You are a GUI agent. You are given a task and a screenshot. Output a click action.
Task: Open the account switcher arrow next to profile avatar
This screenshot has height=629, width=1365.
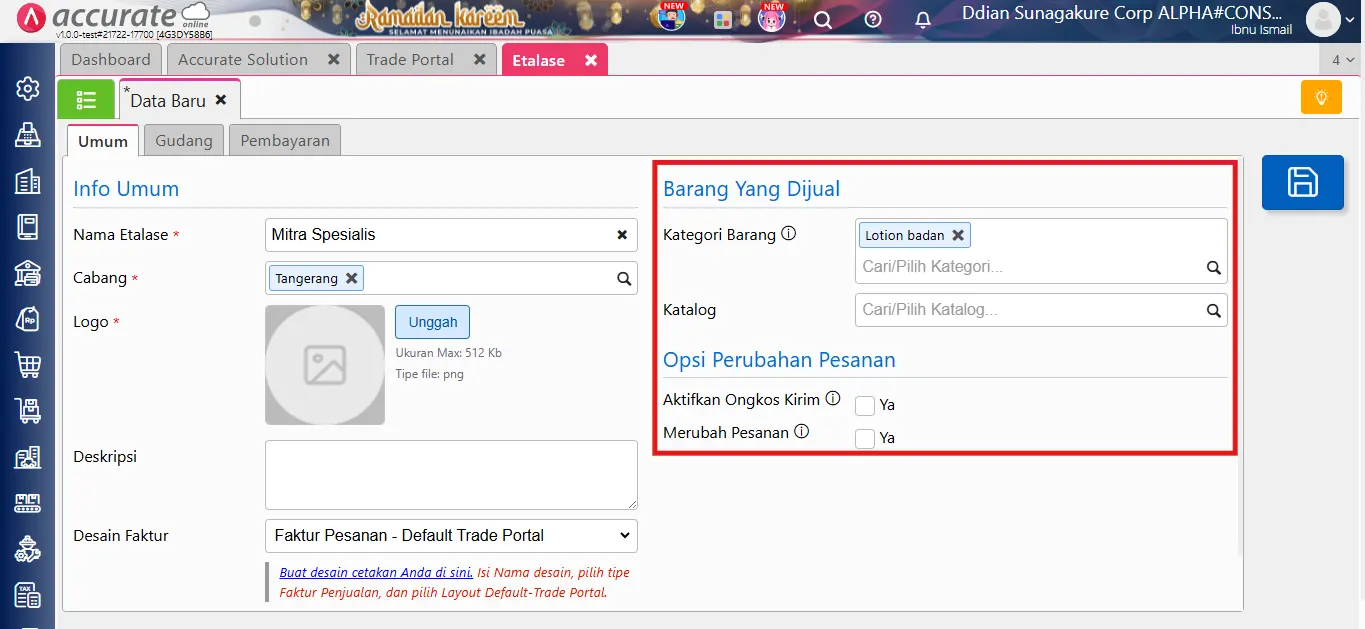coord(1350,19)
